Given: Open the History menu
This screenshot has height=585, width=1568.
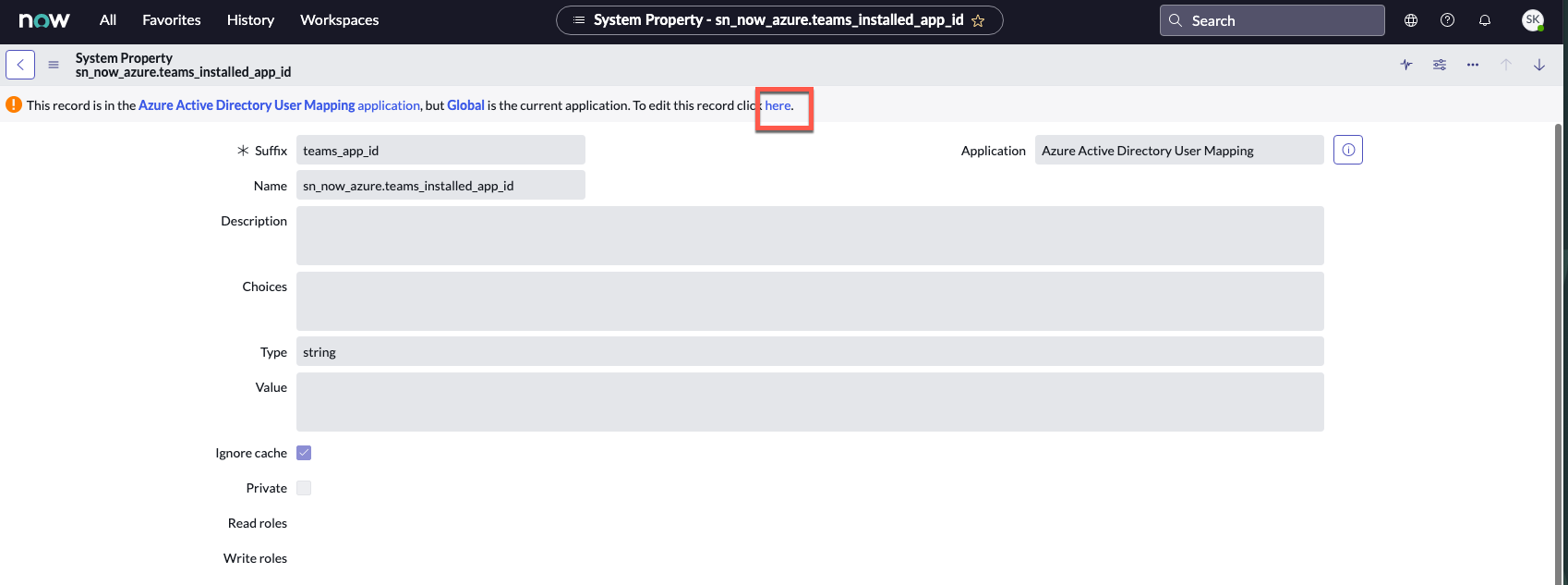Looking at the screenshot, I should point(250,20).
